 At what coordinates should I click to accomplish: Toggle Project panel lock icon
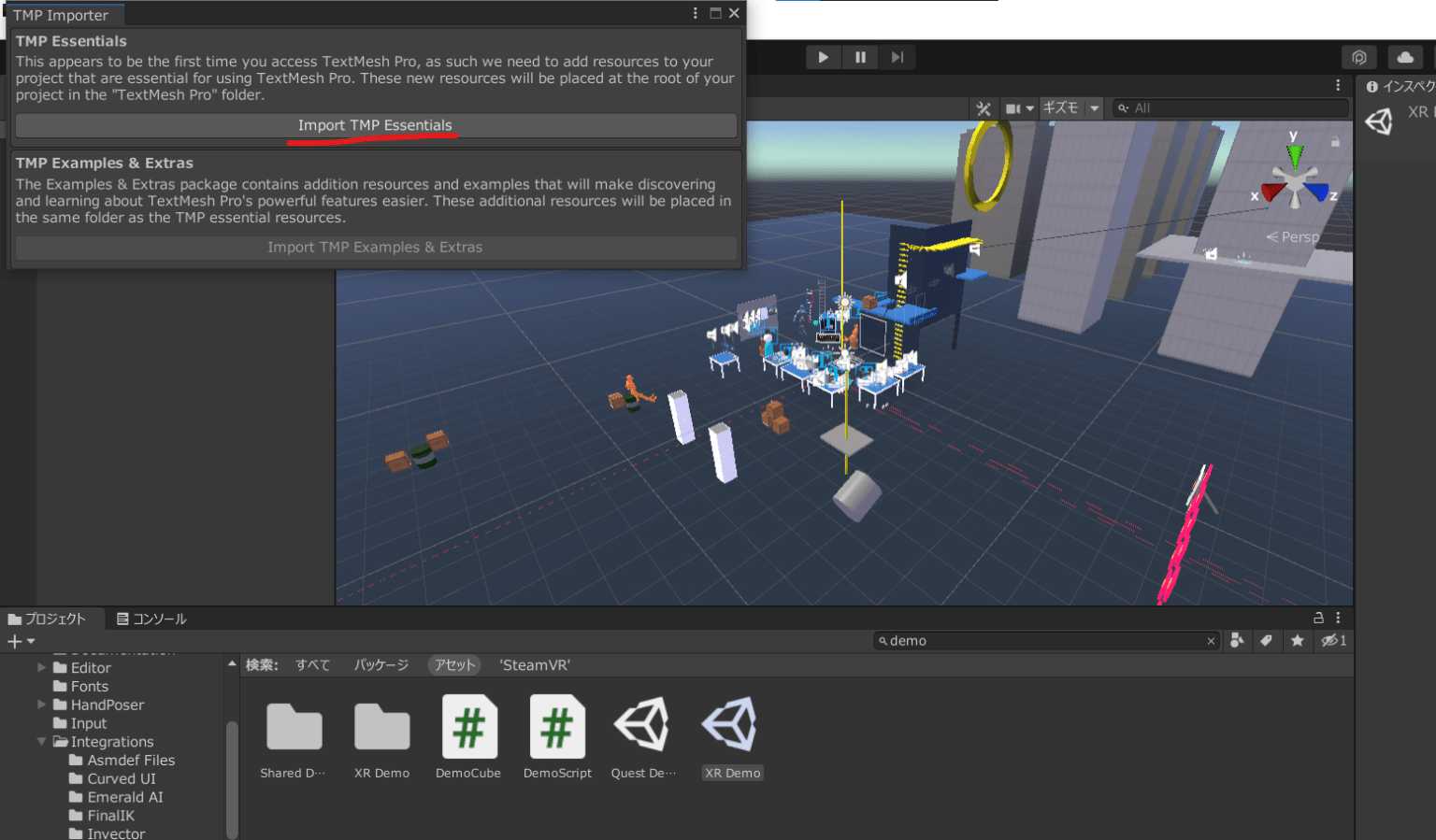click(1318, 618)
